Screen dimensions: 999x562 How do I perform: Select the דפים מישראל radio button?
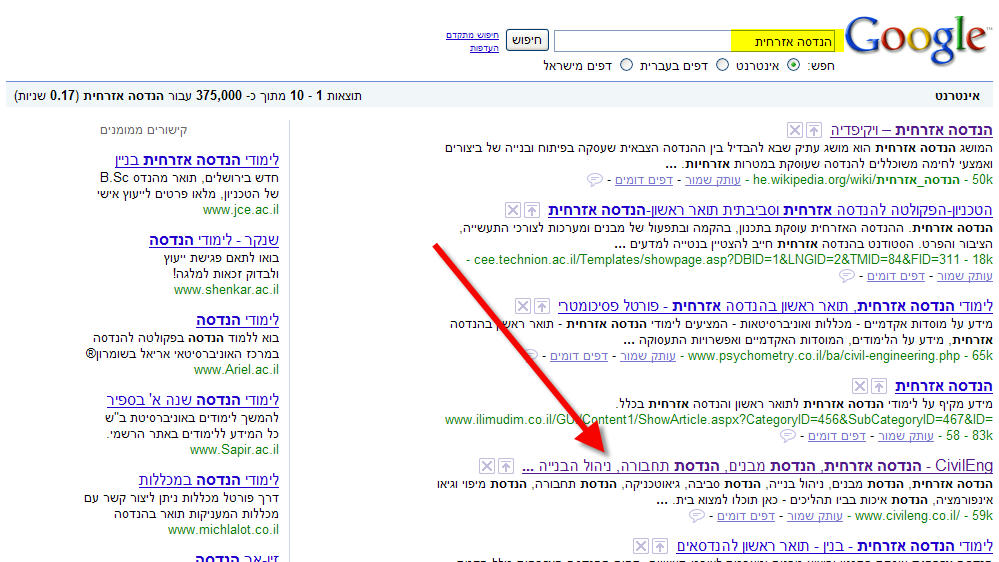tap(627, 65)
